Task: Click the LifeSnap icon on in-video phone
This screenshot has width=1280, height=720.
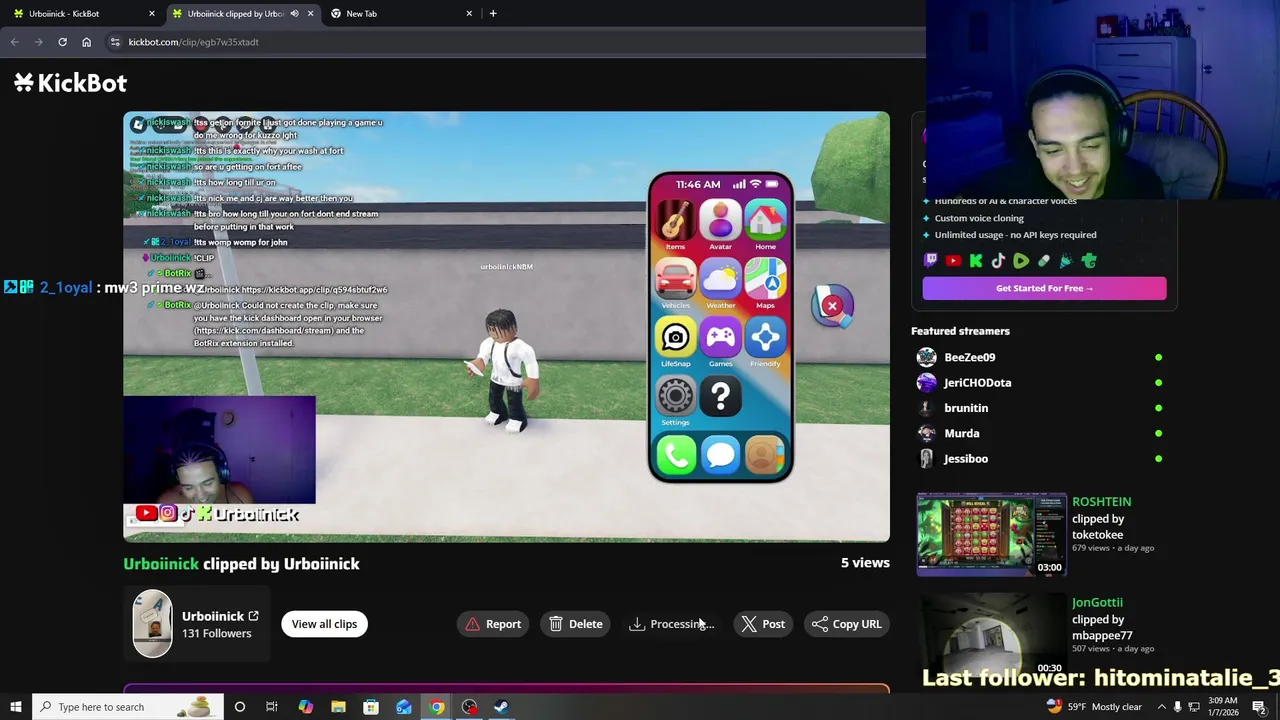Action: pos(675,338)
